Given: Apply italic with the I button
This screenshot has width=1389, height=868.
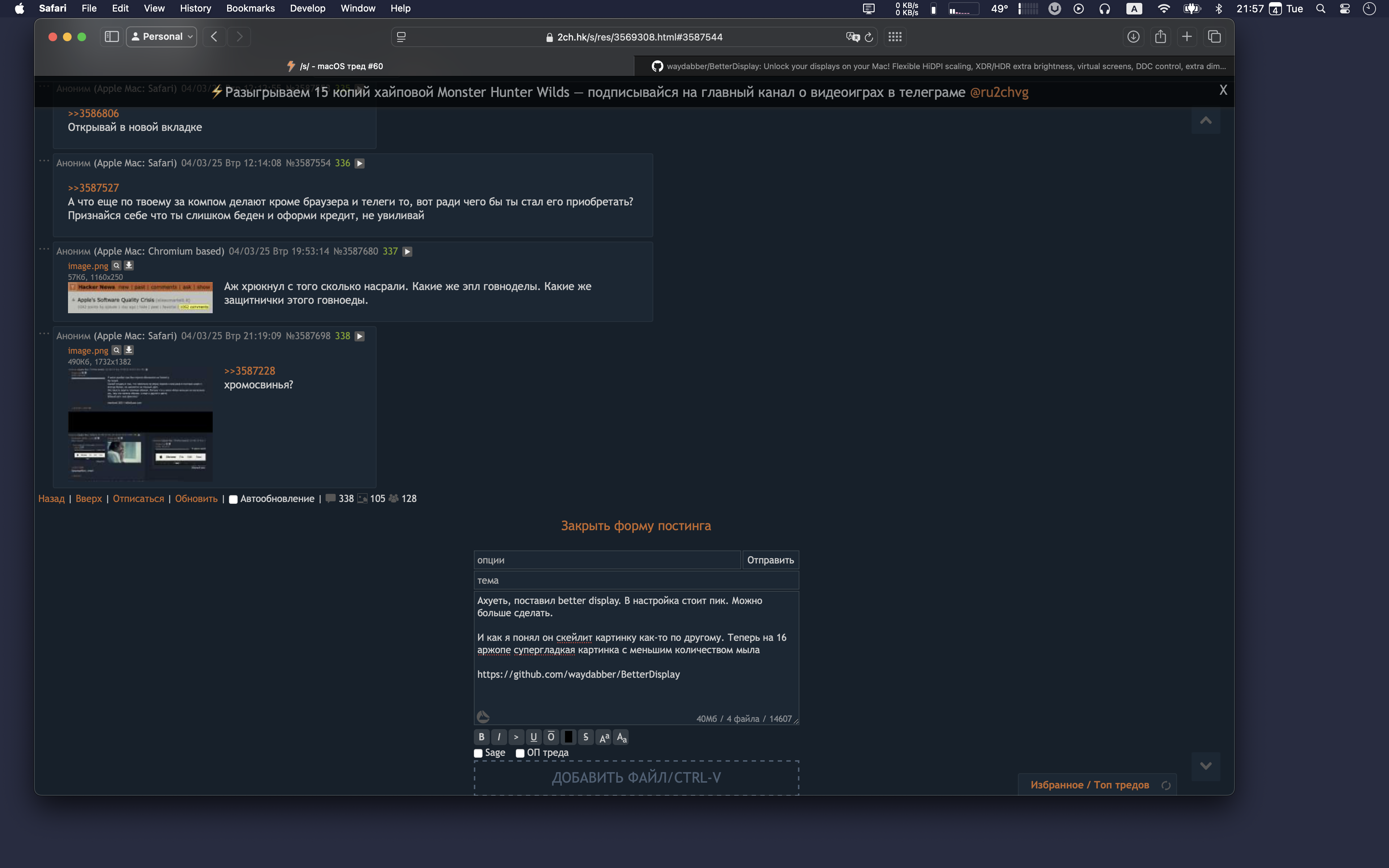Looking at the screenshot, I should 499,737.
